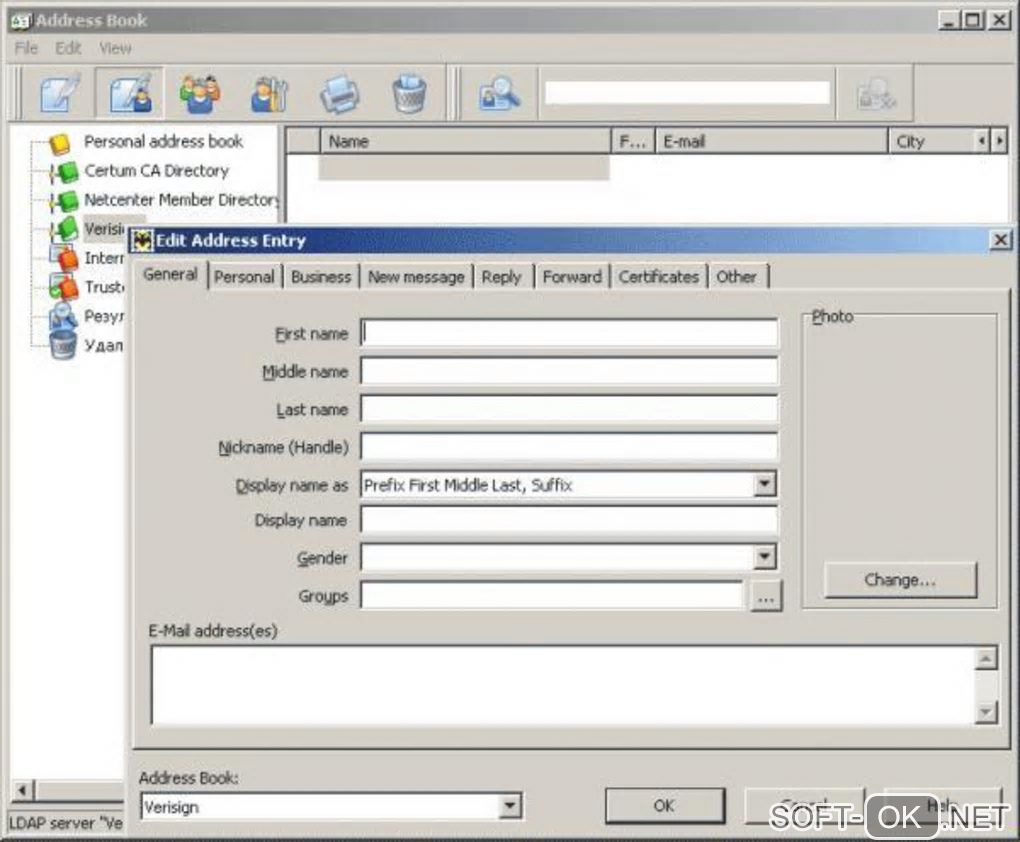The height and width of the screenshot is (842, 1020).
Task: Click the red Interm certificates tree icon
Action: coord(64,258)
